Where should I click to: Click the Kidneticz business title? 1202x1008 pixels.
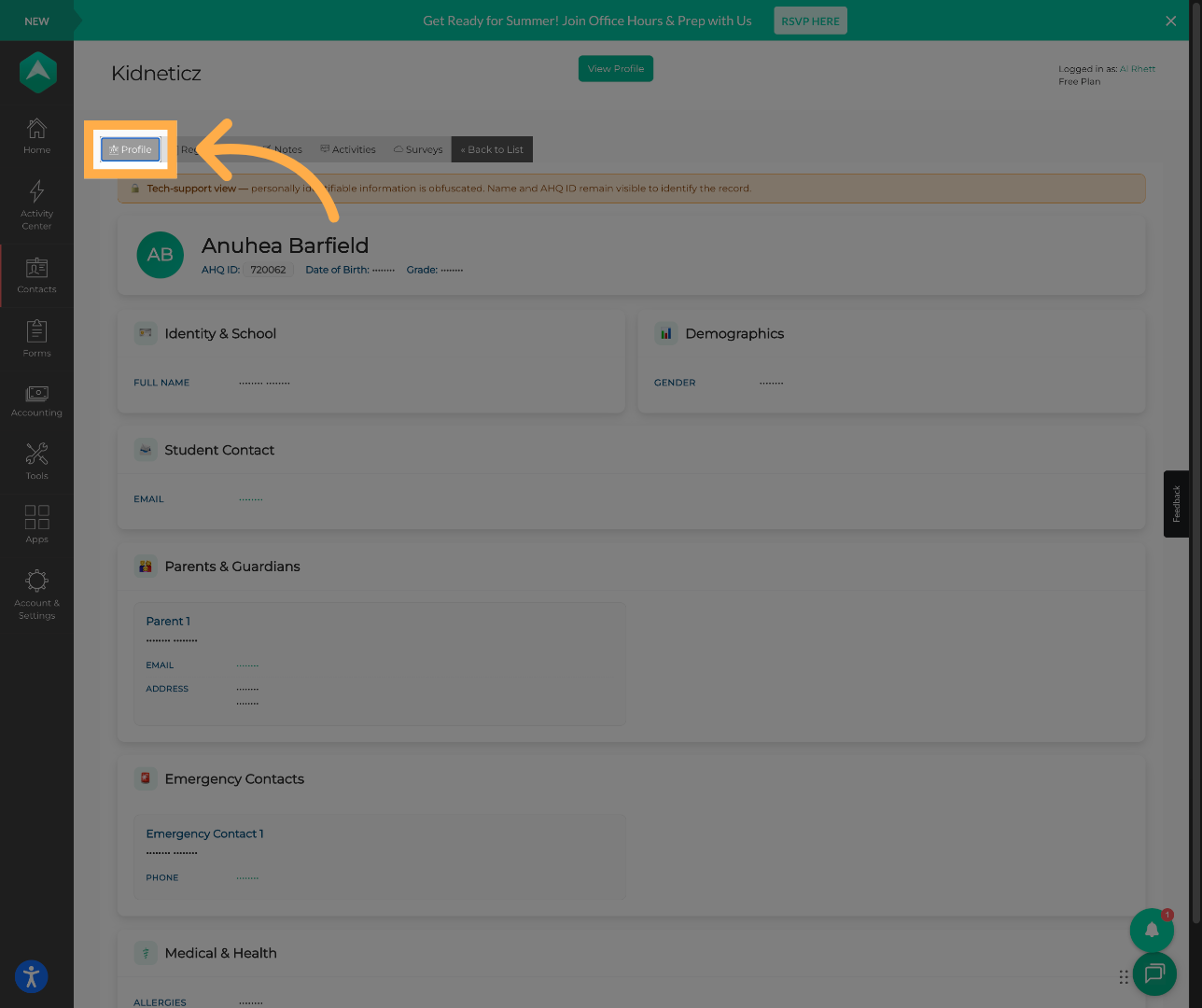156,73
